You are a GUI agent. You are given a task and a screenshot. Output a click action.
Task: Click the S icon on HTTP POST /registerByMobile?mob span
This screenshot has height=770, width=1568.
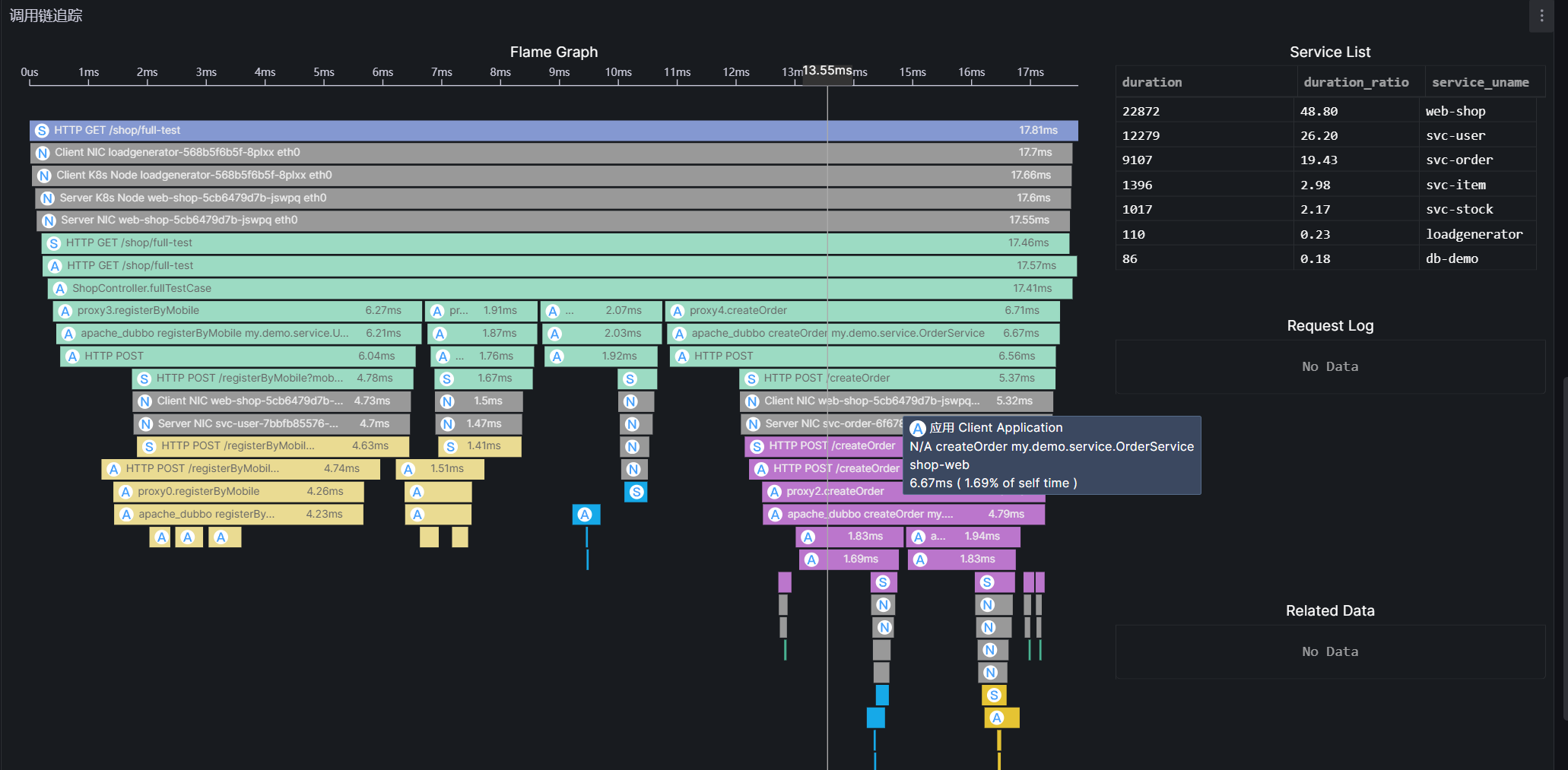pos(144,379)
